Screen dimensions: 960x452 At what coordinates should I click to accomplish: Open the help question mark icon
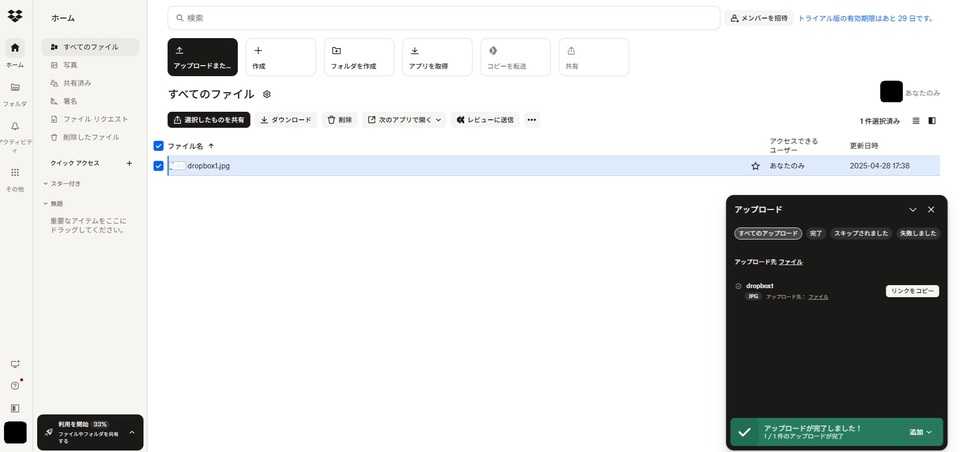pos(15,386)
